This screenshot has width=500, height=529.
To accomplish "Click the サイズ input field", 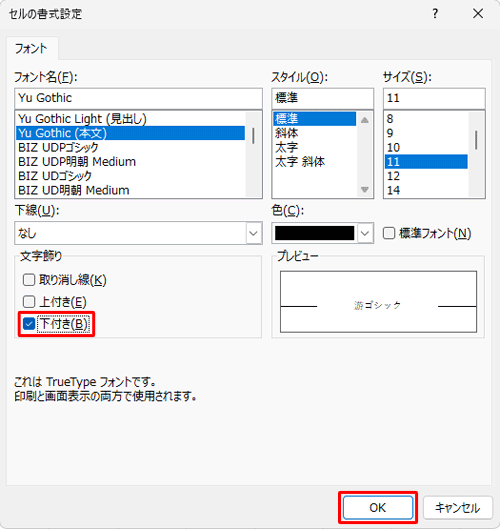I will (434, 98).
